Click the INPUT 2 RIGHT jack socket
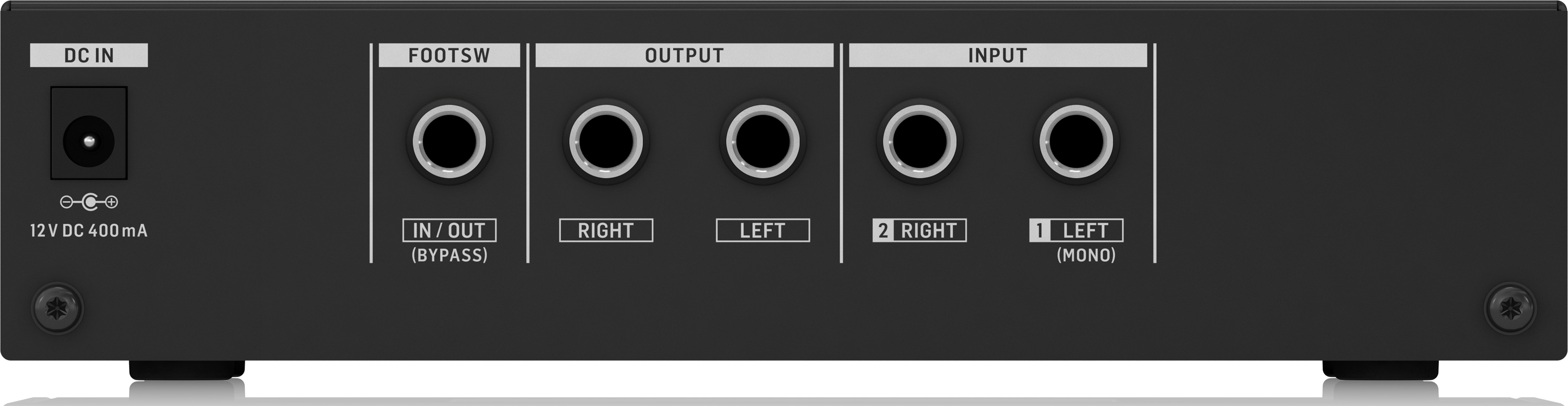 click(x=919, y=141)
